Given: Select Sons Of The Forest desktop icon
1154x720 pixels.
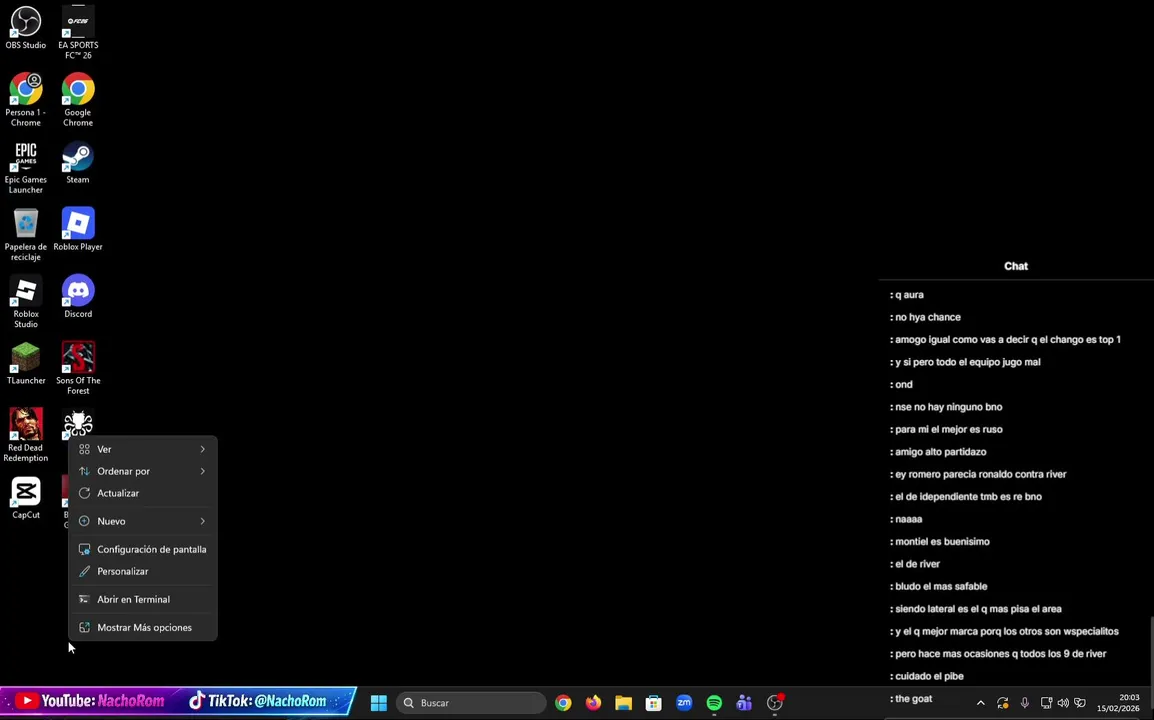Looking at the screenshot, I should point(78,368).
